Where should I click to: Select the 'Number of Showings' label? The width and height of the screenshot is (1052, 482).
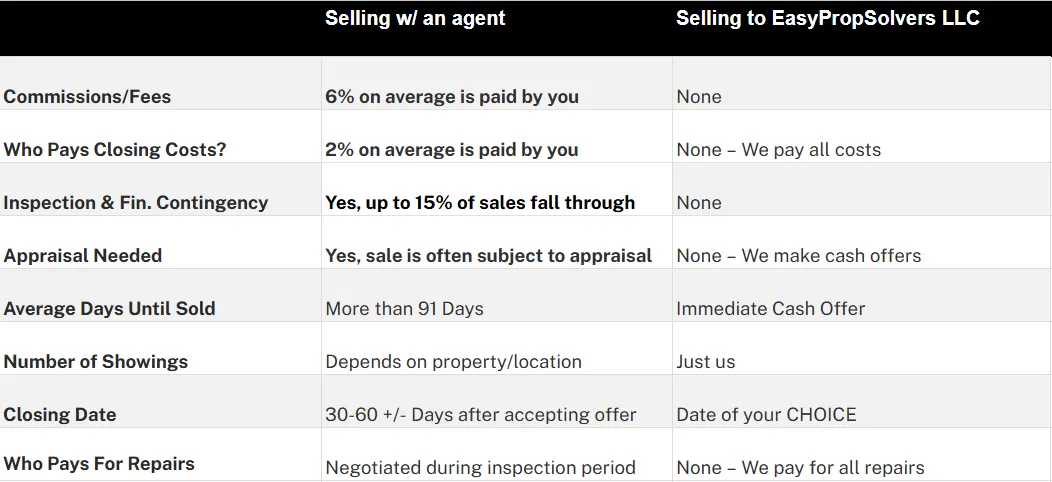(96, 362)
